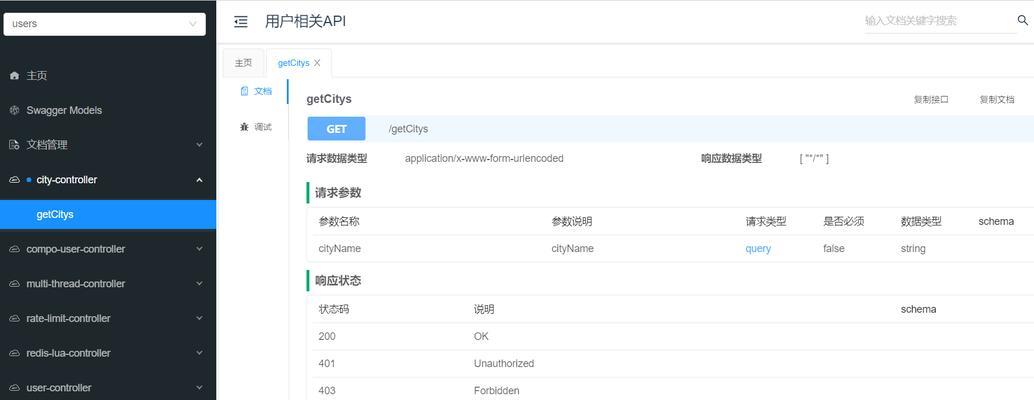
Task: Click the /getCitys path text
Action: tap(408, 129)
